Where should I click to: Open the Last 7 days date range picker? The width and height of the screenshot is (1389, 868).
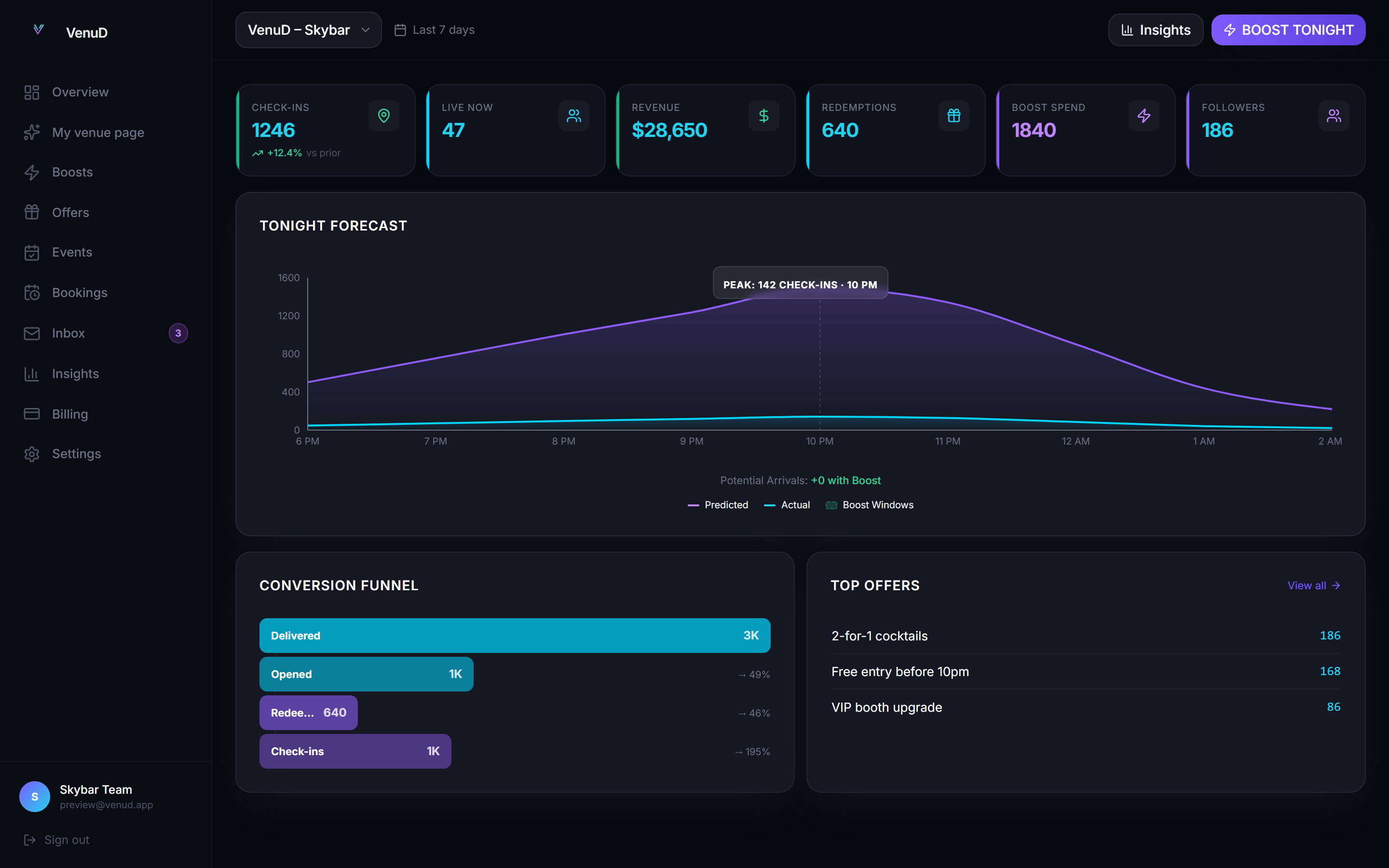click(435, 30)
